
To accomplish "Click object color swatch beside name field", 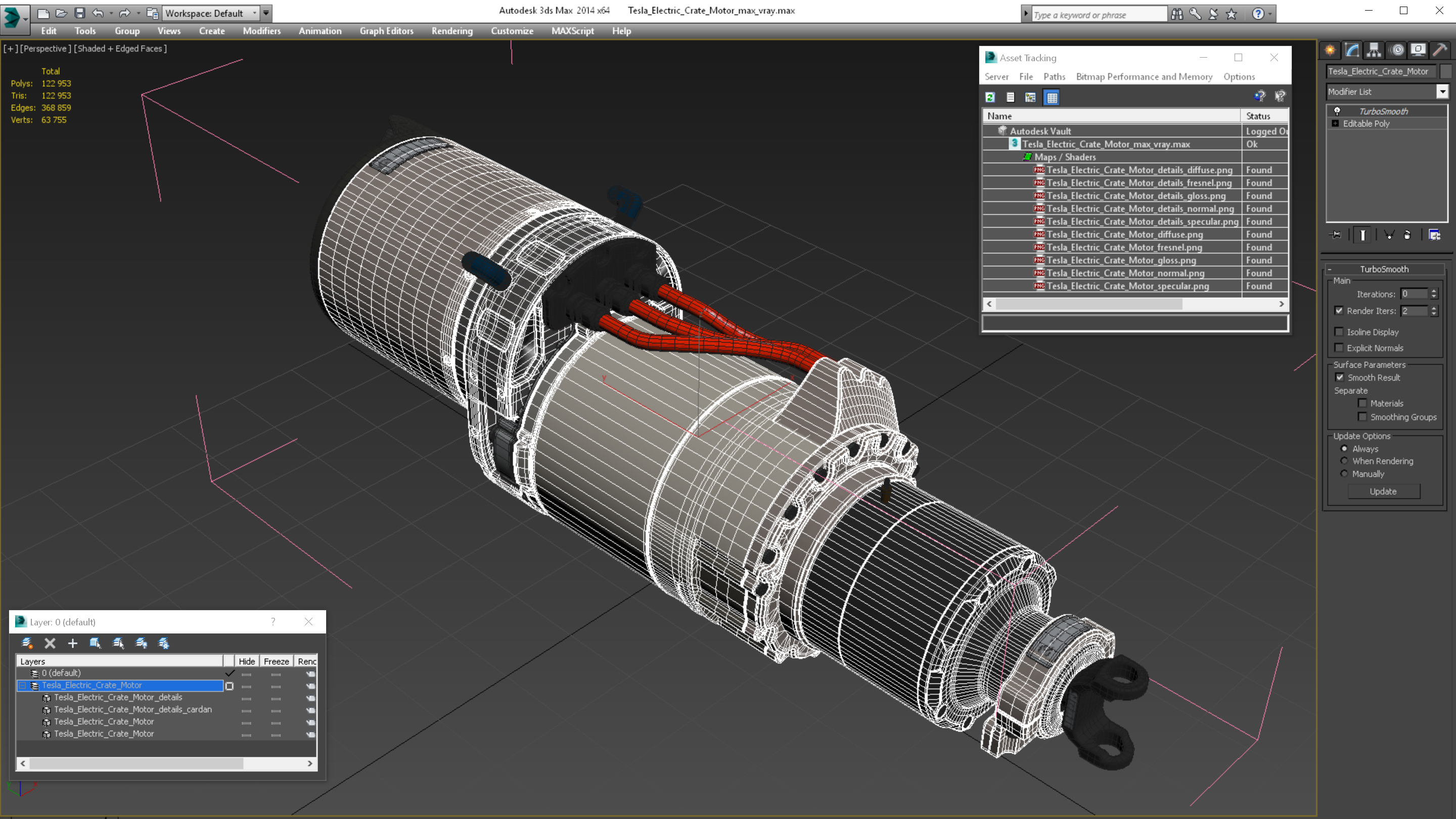I will 1445,71.
